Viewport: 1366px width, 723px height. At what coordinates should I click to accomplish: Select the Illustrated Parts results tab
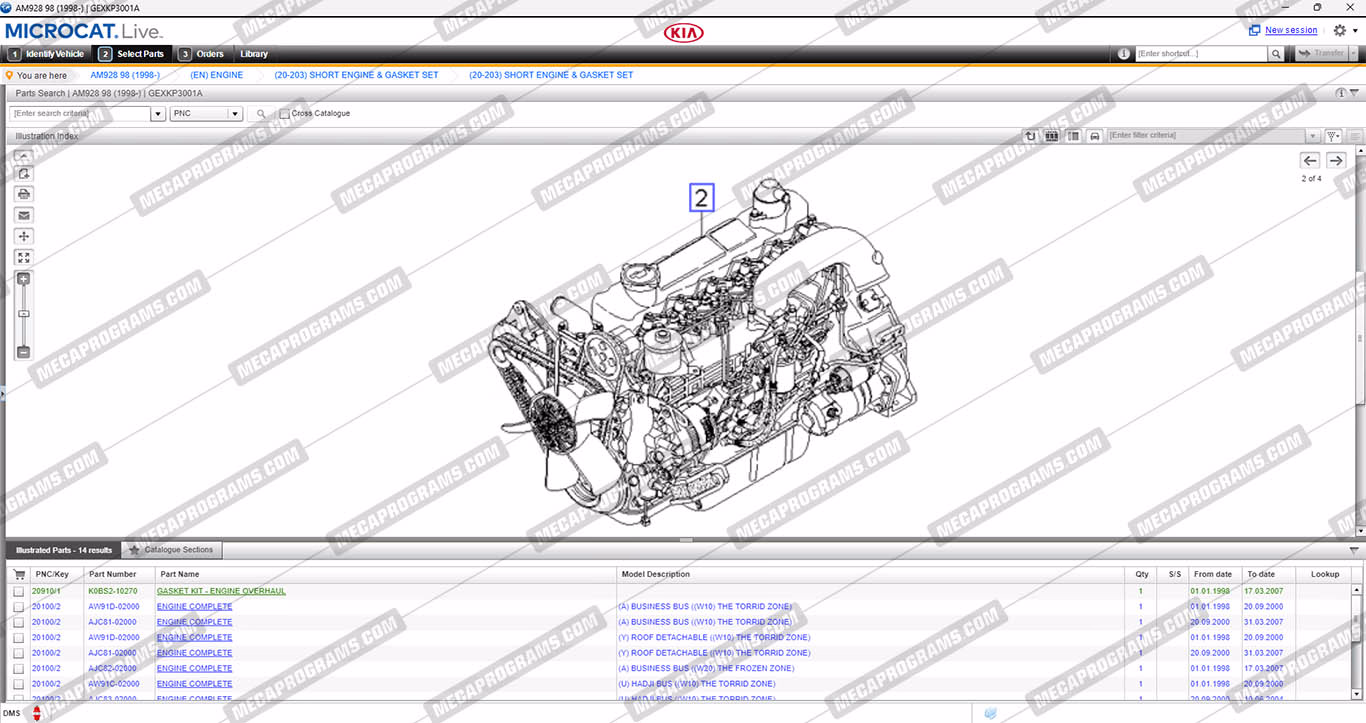[x=63, y=550]
